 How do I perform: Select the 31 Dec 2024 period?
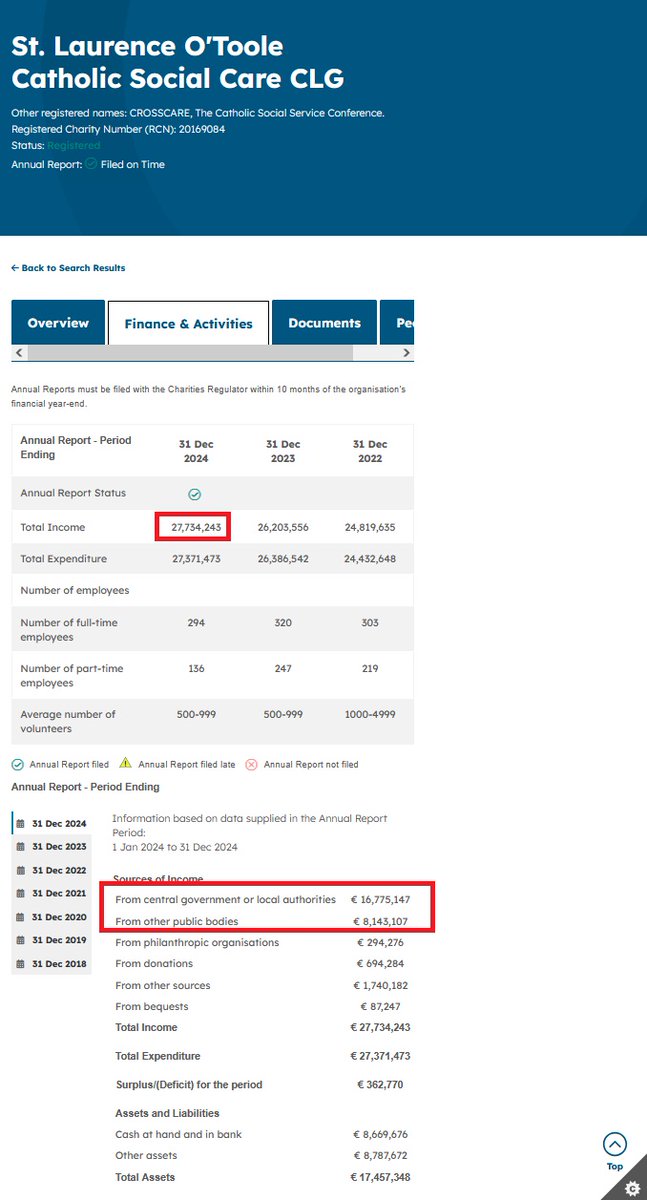tap(51, 824)
